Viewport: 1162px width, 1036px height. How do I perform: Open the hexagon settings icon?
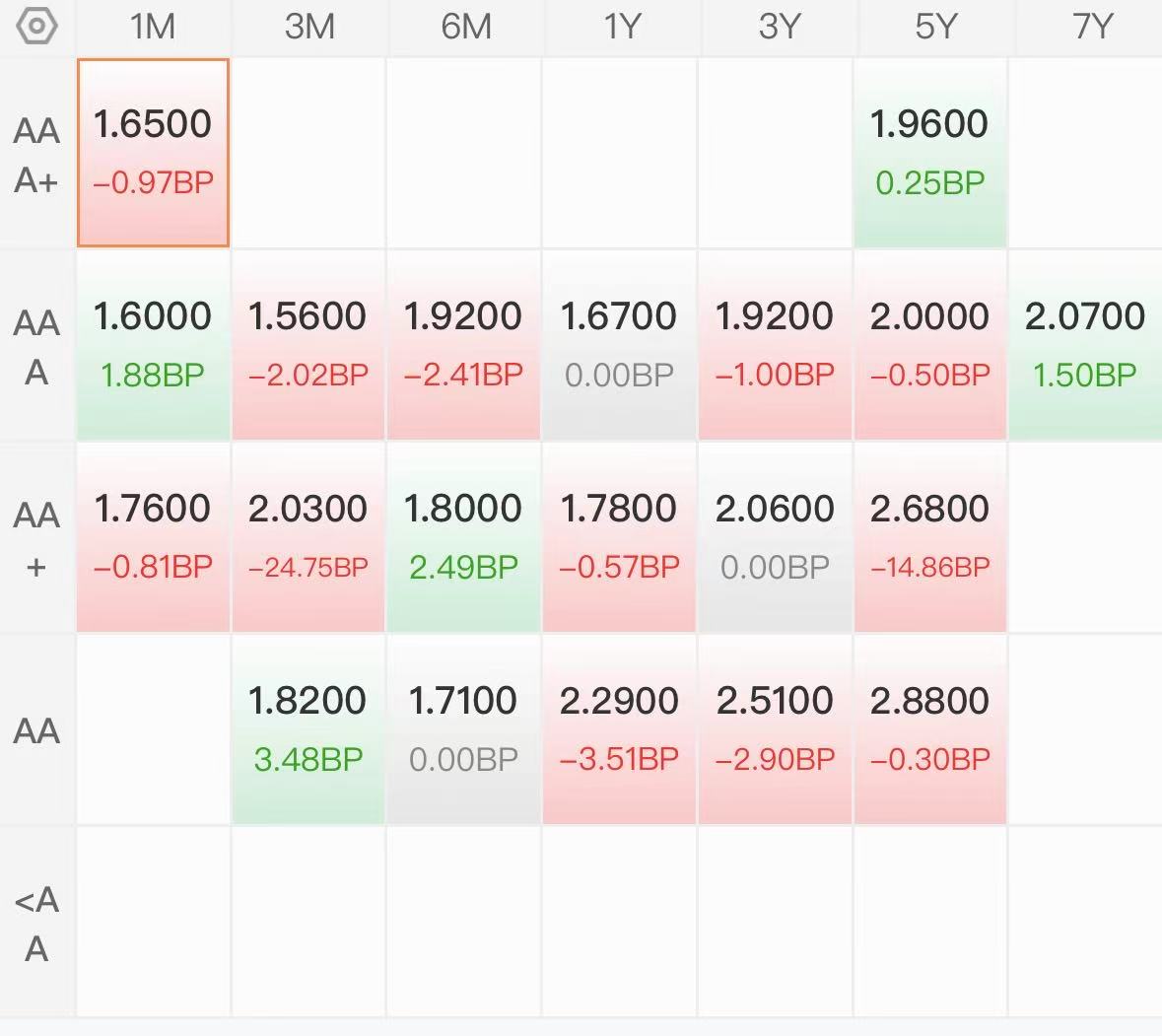[36, 26]
